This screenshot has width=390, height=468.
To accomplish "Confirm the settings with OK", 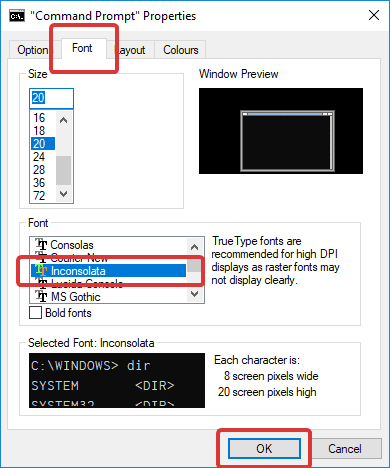I will point(264,448).
